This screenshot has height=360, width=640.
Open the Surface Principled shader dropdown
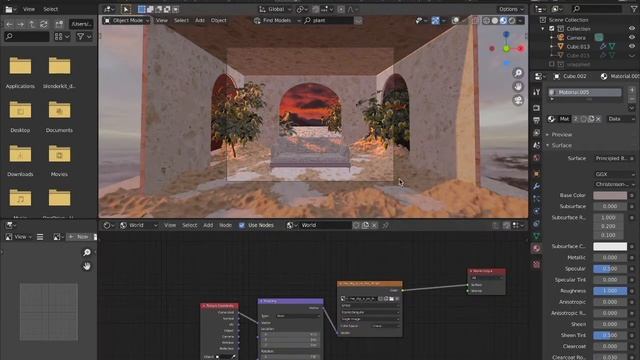pos(614,158)
